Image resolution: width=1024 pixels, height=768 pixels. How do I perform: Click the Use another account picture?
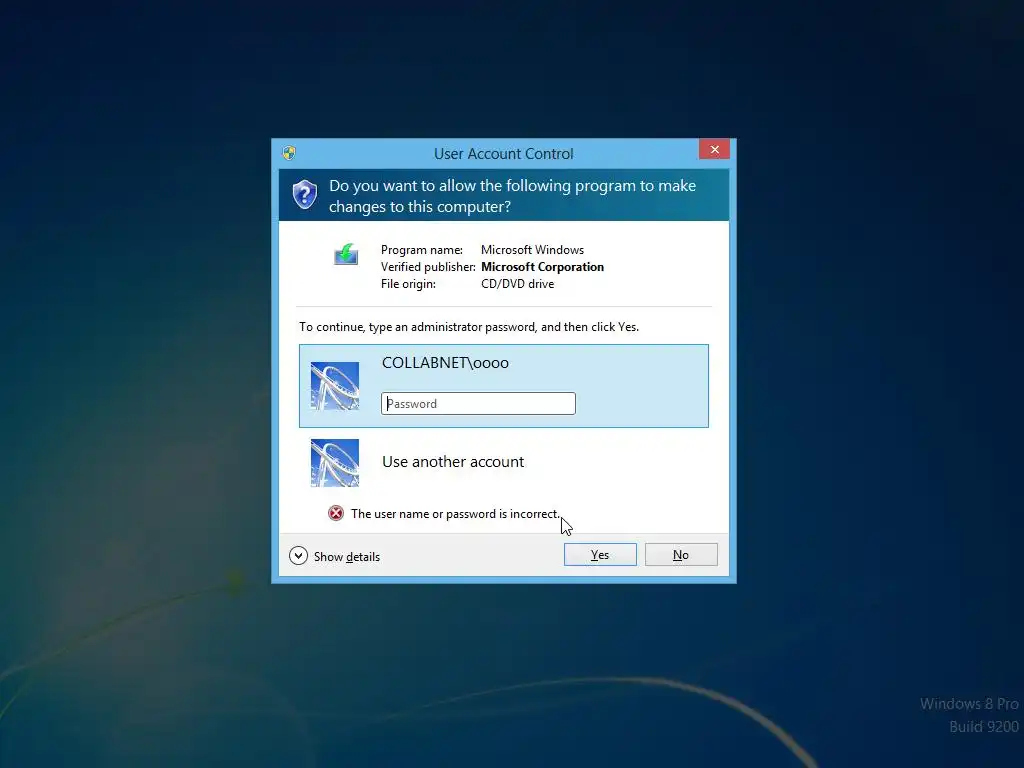335,463
